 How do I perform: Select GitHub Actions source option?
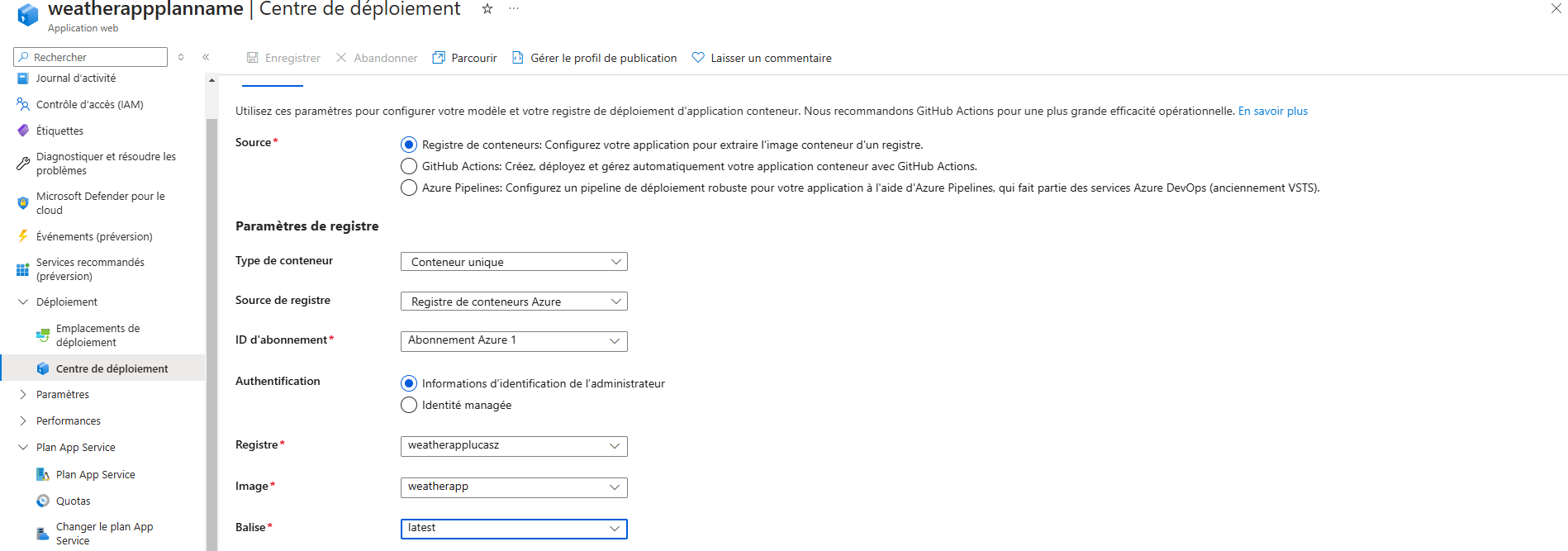(x=409, y=166)
